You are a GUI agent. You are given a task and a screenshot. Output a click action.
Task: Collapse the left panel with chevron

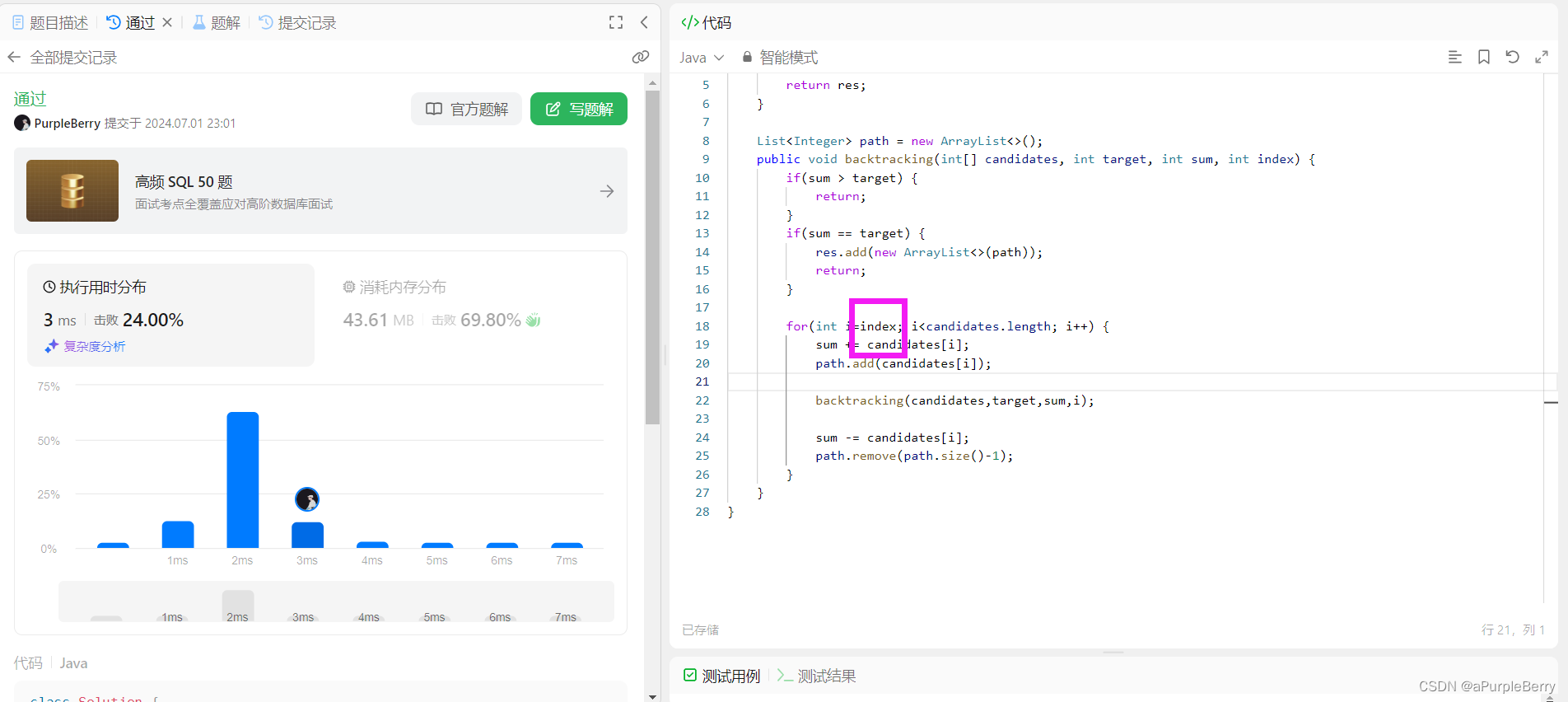click(644, 23)
